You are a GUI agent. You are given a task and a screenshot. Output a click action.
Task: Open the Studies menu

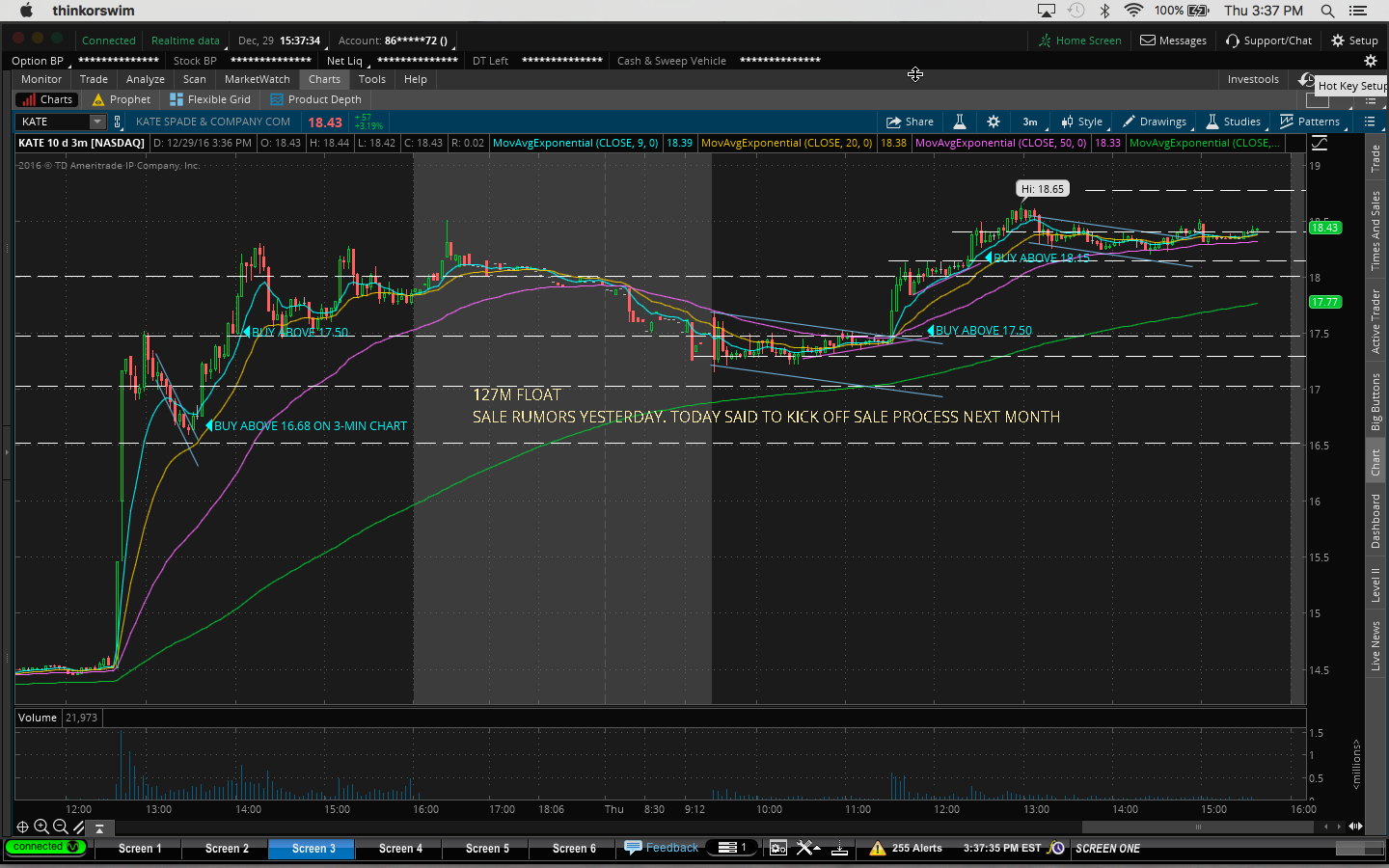click(1234, 122)
